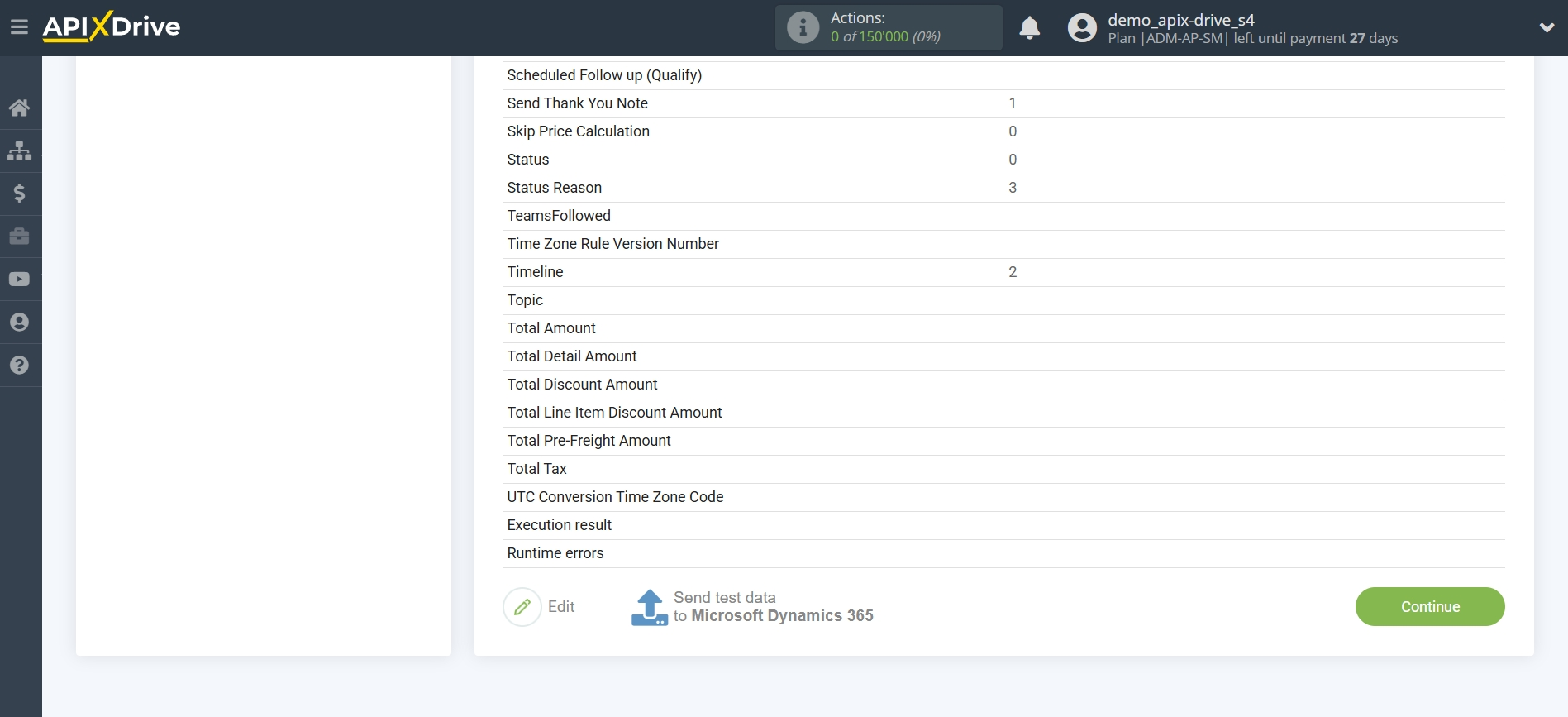The image size is (1568, 717).
Task: Click the demo_apix-drive_s4 account name
Action: tap(1181, 20)
